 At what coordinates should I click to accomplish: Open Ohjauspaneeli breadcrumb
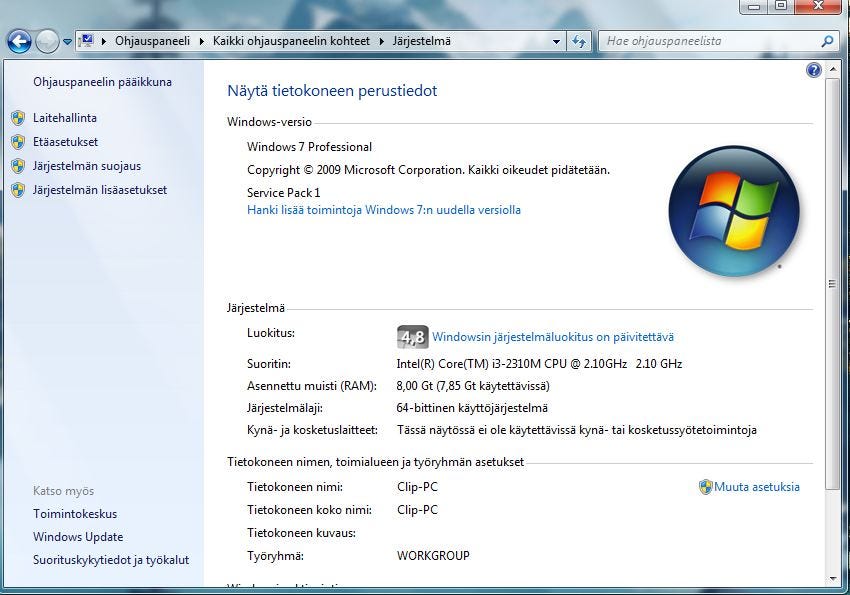[x=152, y=41]
